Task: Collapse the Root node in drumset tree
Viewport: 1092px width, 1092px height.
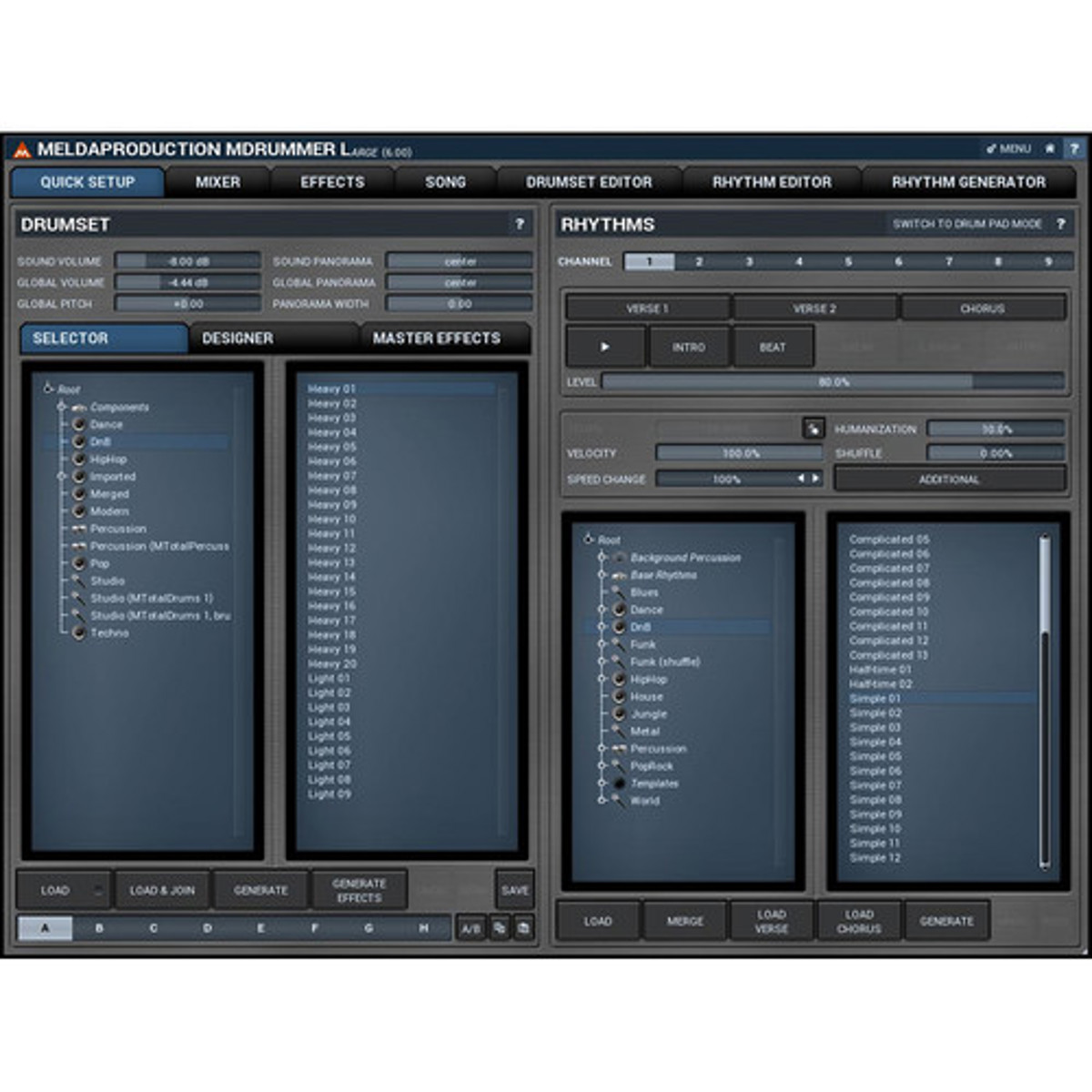Action: point(48,389)
